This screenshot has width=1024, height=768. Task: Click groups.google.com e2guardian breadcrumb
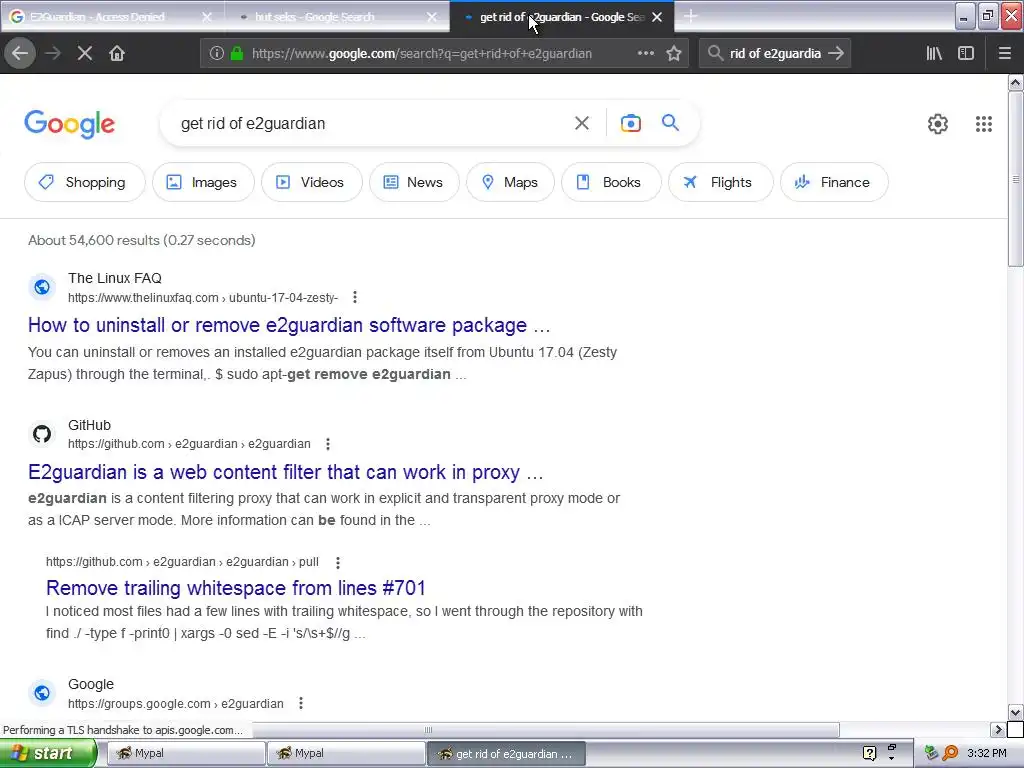(176, 704)
